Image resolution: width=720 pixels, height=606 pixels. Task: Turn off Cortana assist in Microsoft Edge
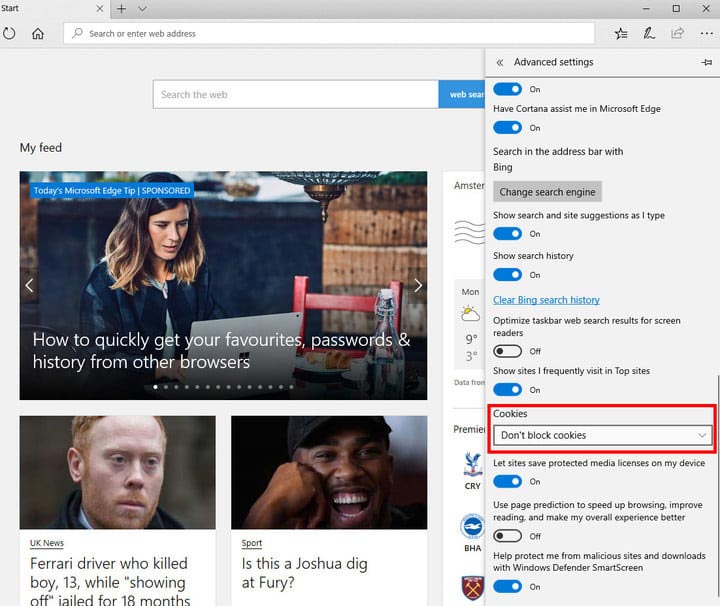[x=507, y=128]
